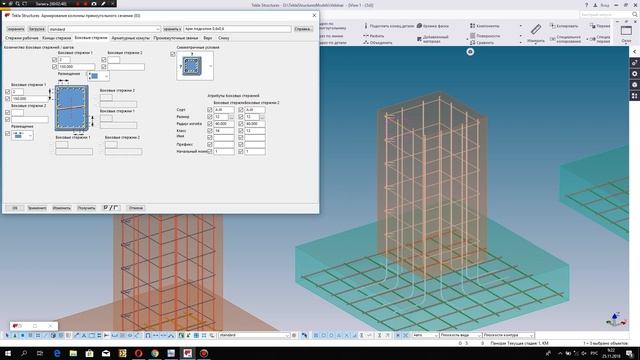Open top Размещение placement dropdown

(98, 76)
